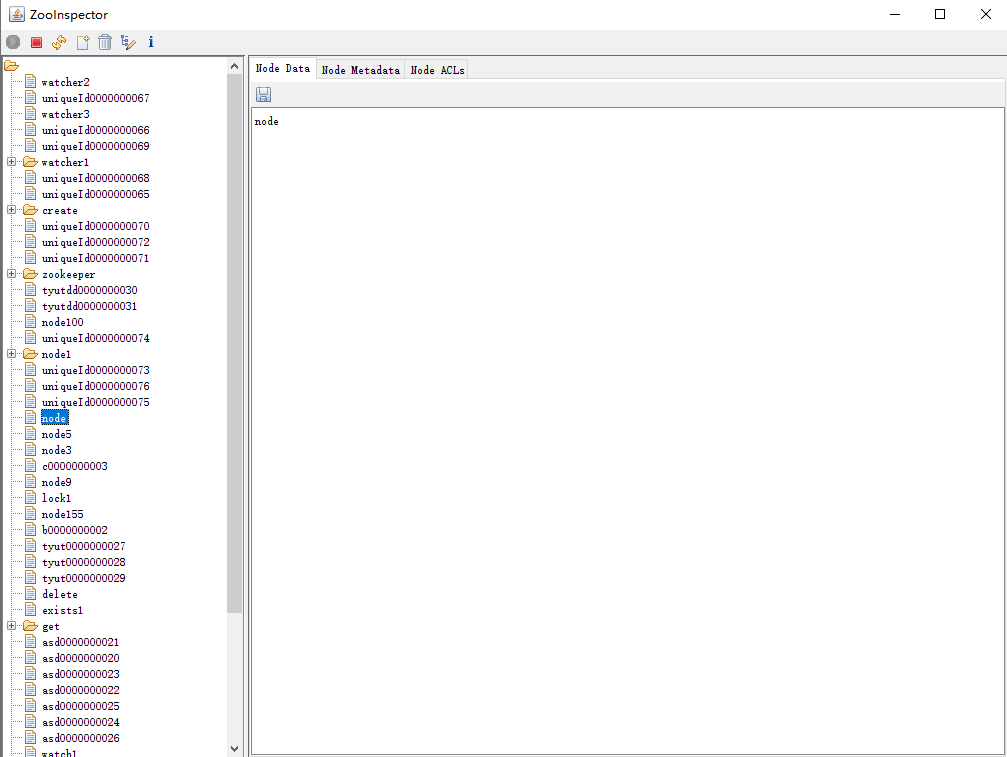This screenshot has width=1007, height=757.
Task: Select the uniqueId0000000073 node
Action: 96,370
